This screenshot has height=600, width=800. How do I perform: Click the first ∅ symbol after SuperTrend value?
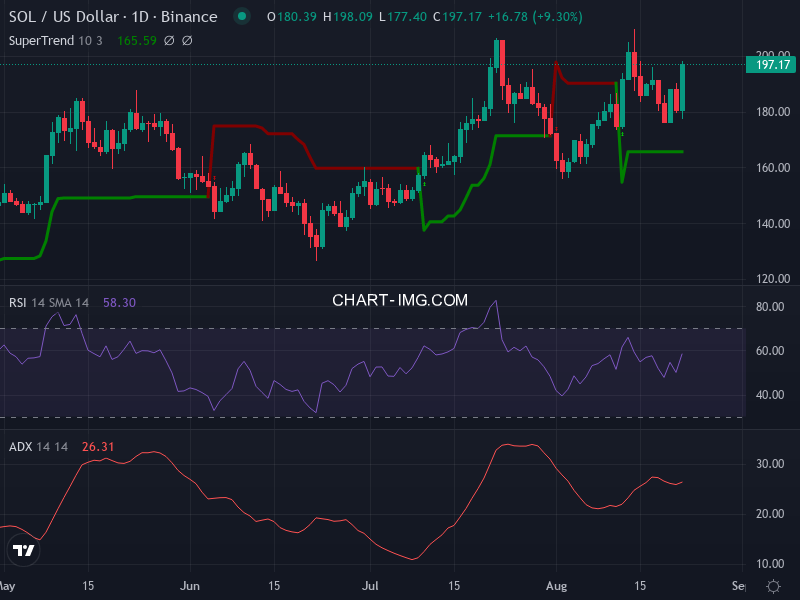pyautogui.click(x=169, y=41)
